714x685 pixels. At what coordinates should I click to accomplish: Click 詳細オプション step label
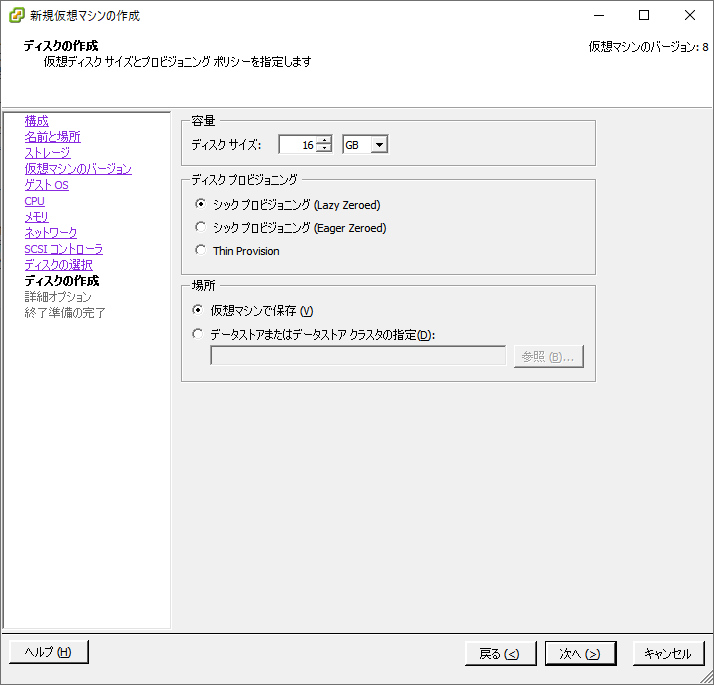[58, 297]
